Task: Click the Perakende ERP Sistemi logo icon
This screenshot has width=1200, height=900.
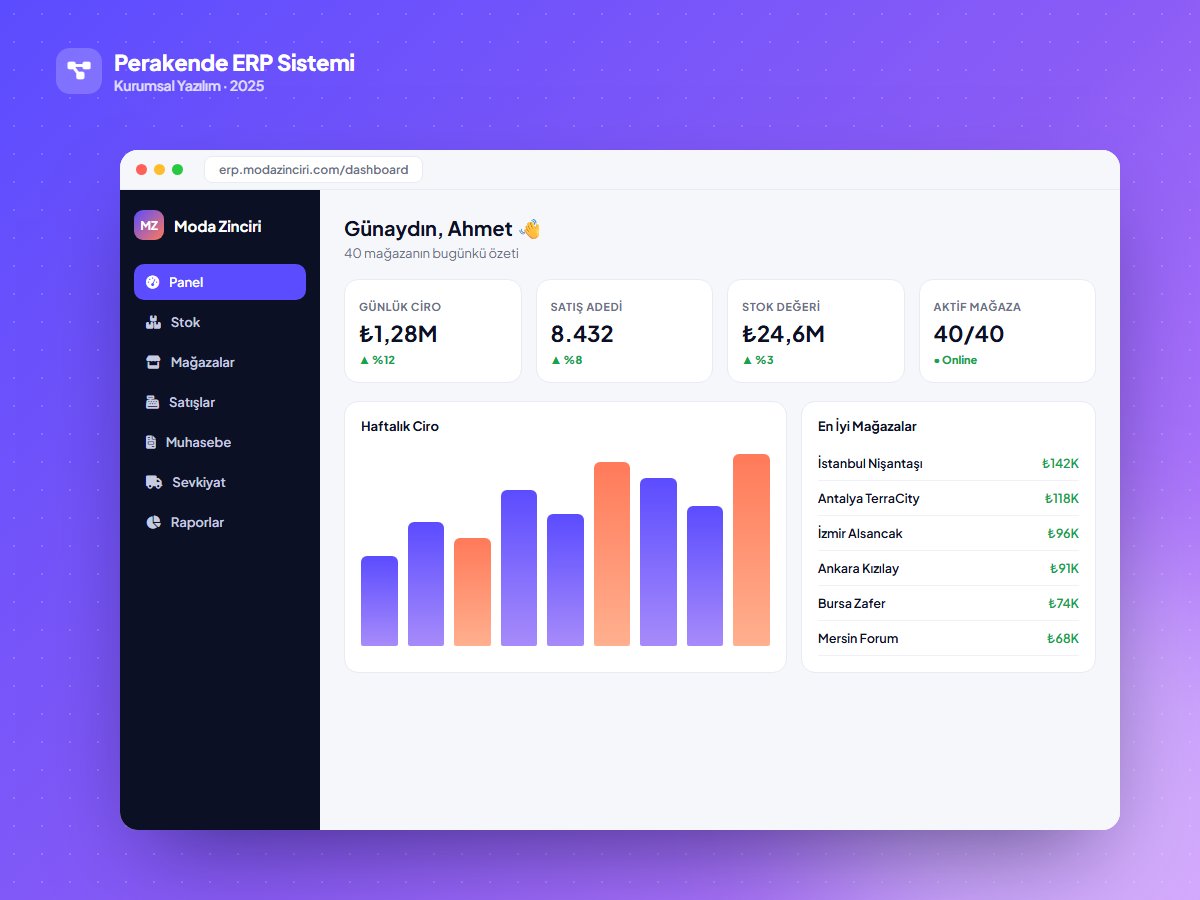Action: [x=79, y=71]
